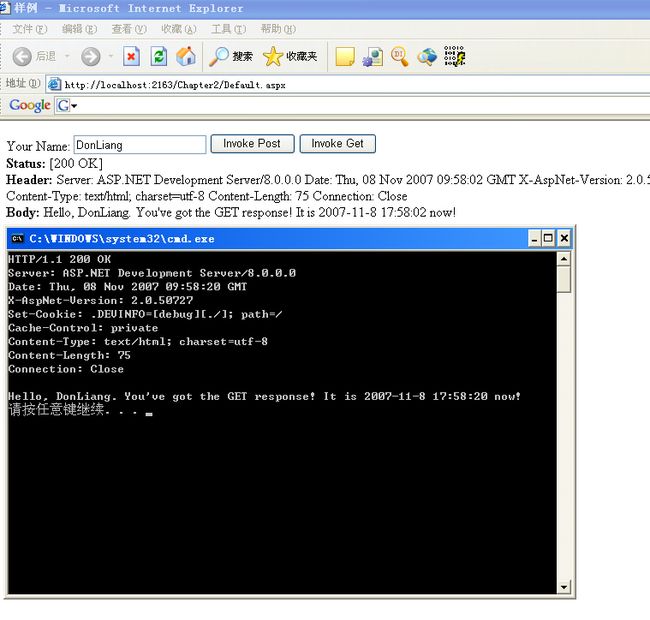650x620 pixels.
Task: Click the page icon in address bar
Action: pyautogui.click(x=54, y=84)
